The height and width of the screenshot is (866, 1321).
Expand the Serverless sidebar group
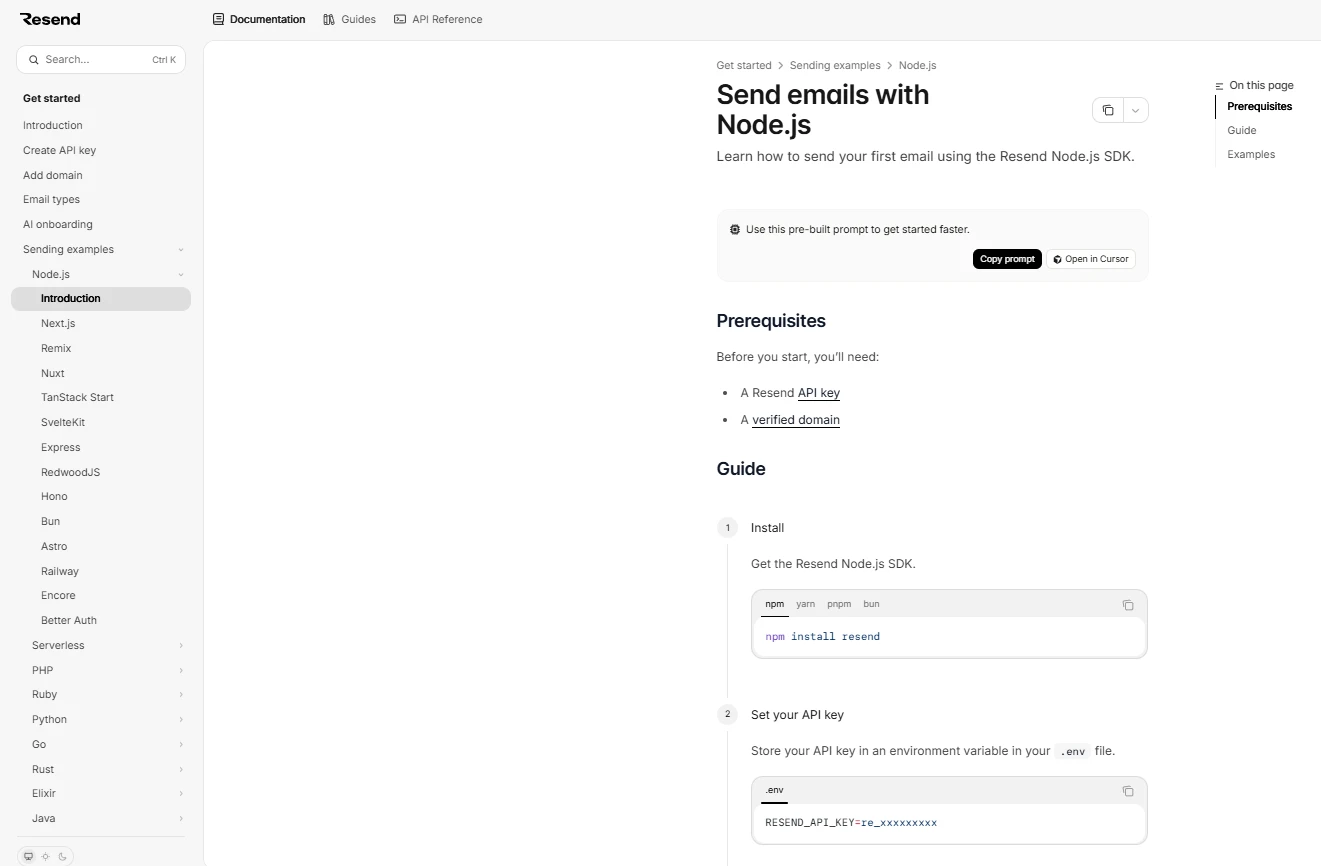181,646
